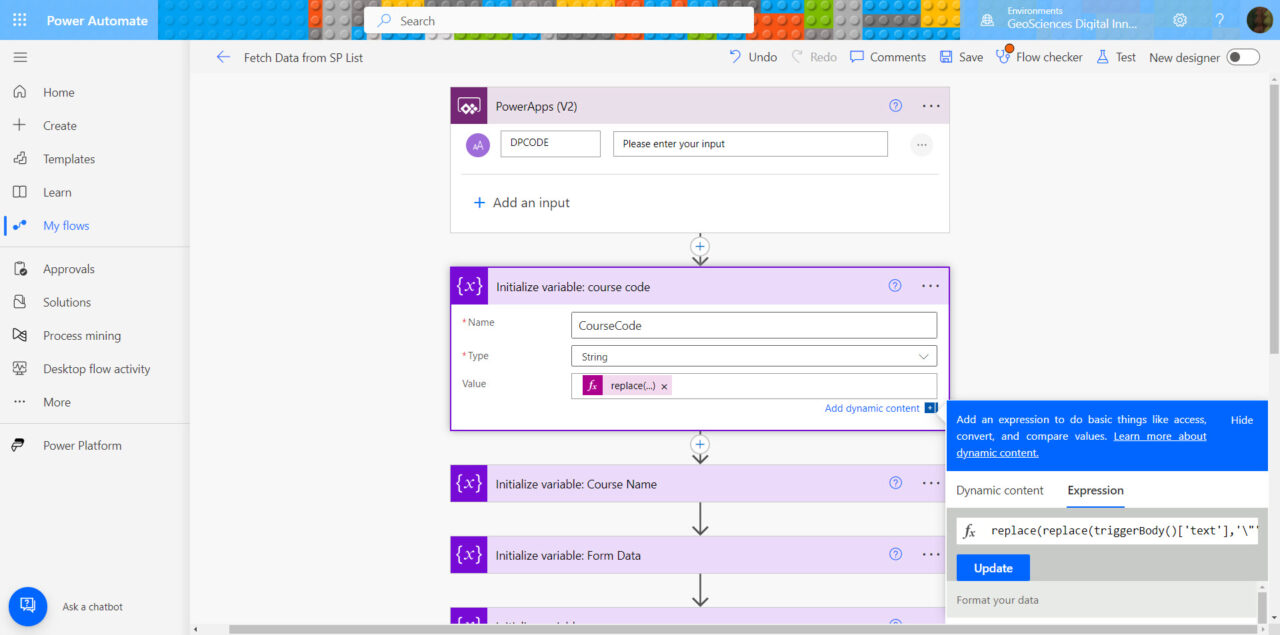Collapse the left navigation hamburger menu
The image size is (1280, 635).
(20, 57)
